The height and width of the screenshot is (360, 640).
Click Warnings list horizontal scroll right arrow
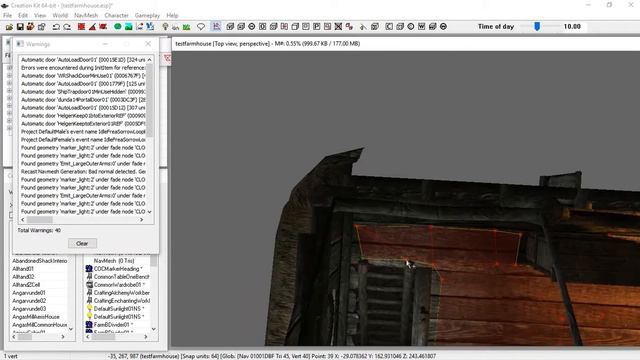tap(142, 220)
